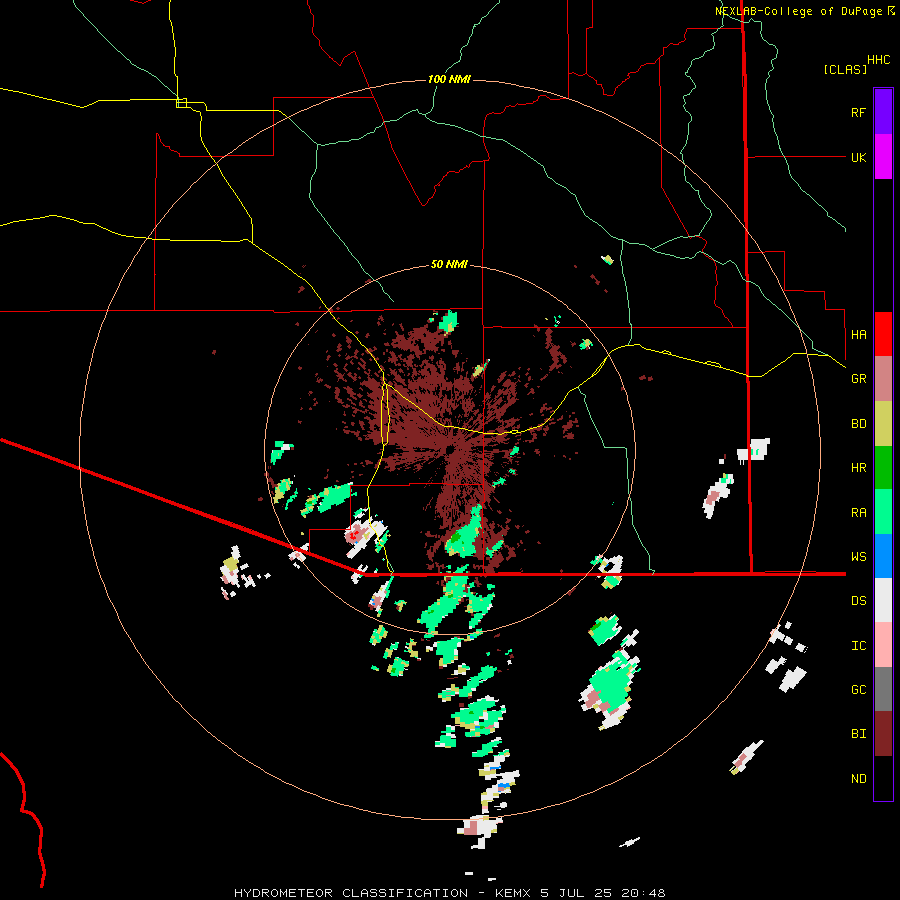
Task: Click the white DS legend color swatch
Action: click(x=883, y=600)
